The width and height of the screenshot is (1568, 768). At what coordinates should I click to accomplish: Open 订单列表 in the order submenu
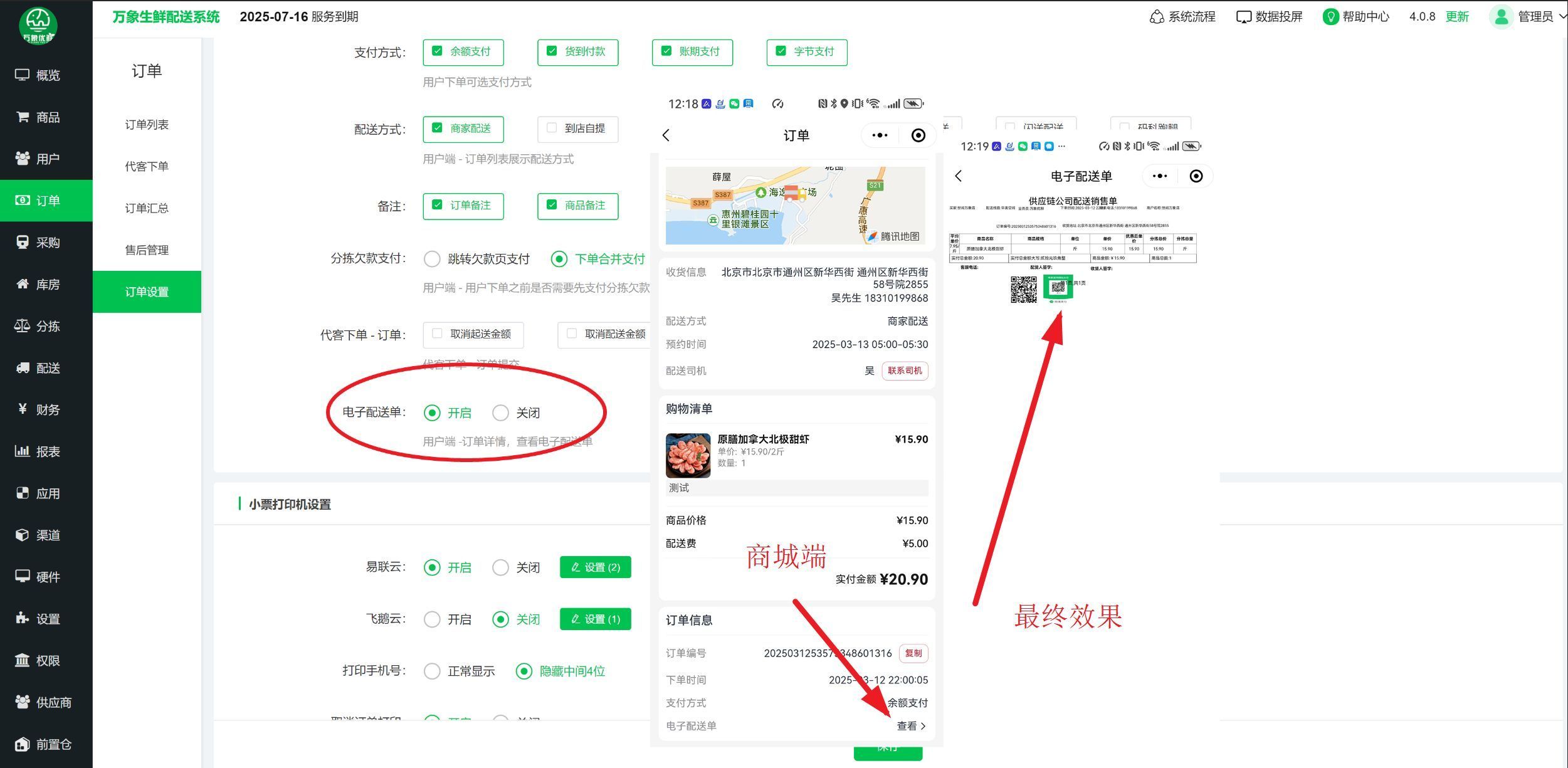[x=147, y=125]
